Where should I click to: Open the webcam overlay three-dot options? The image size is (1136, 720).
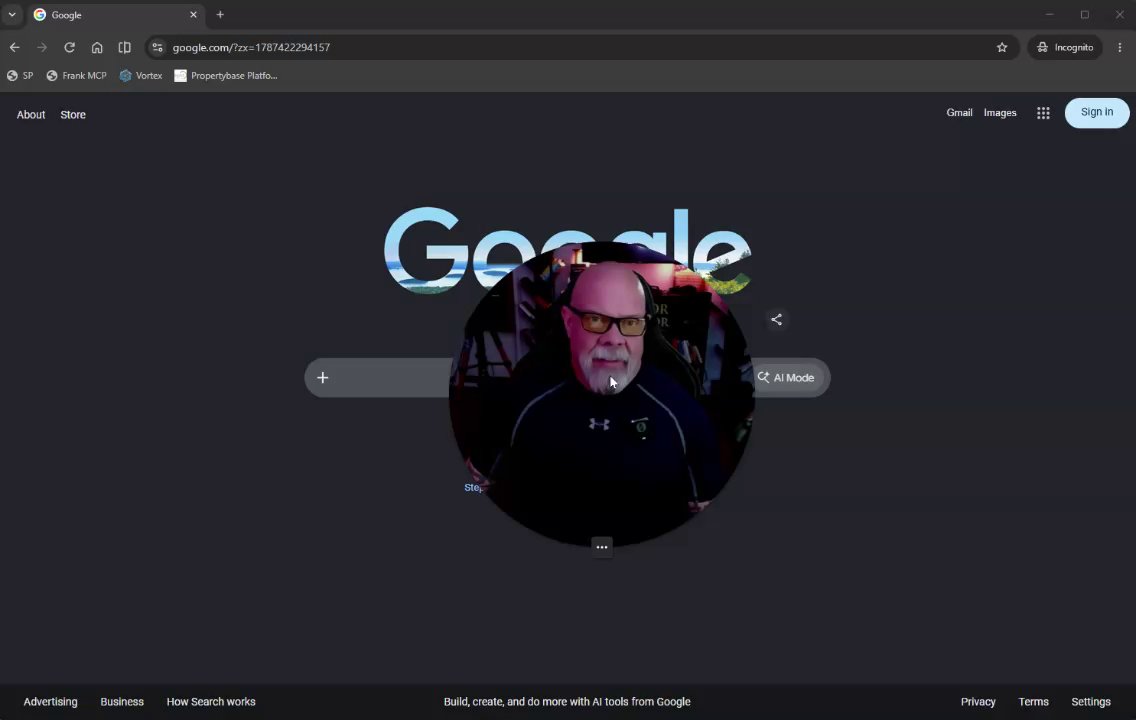602,547
